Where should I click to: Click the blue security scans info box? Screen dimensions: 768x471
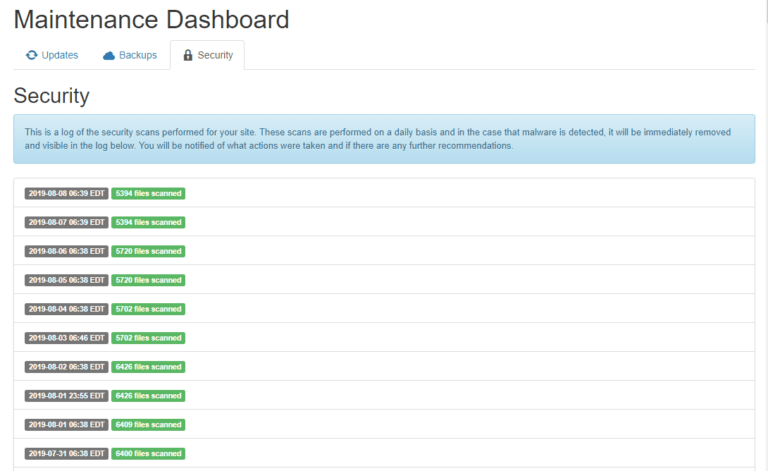click(384, 139)
